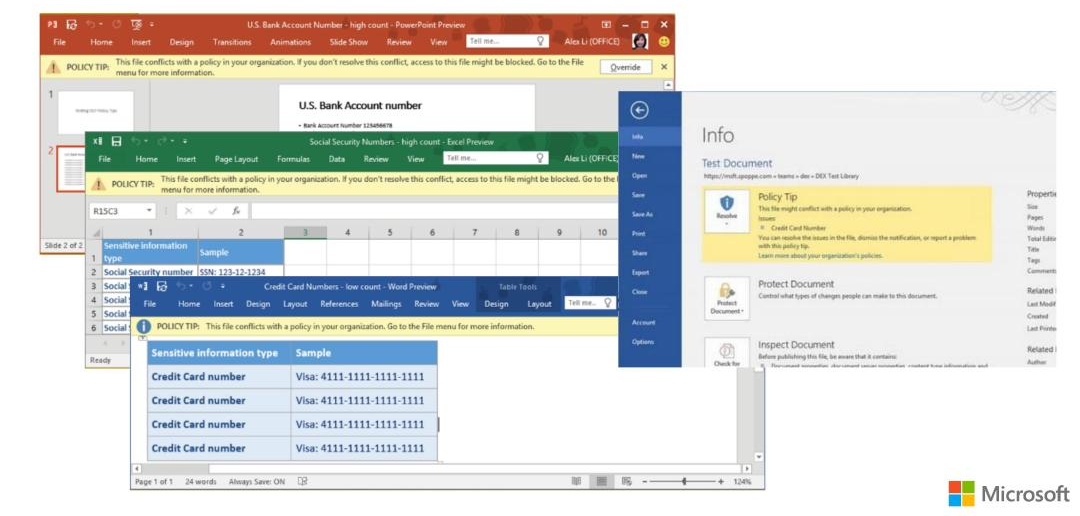Click Redo in the Excel quick access toolbar

click(x=163, y=142)
